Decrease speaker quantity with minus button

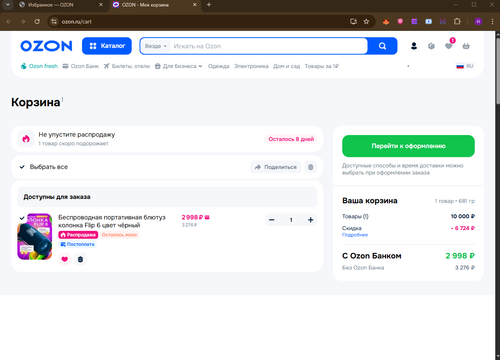coord(272,220)
